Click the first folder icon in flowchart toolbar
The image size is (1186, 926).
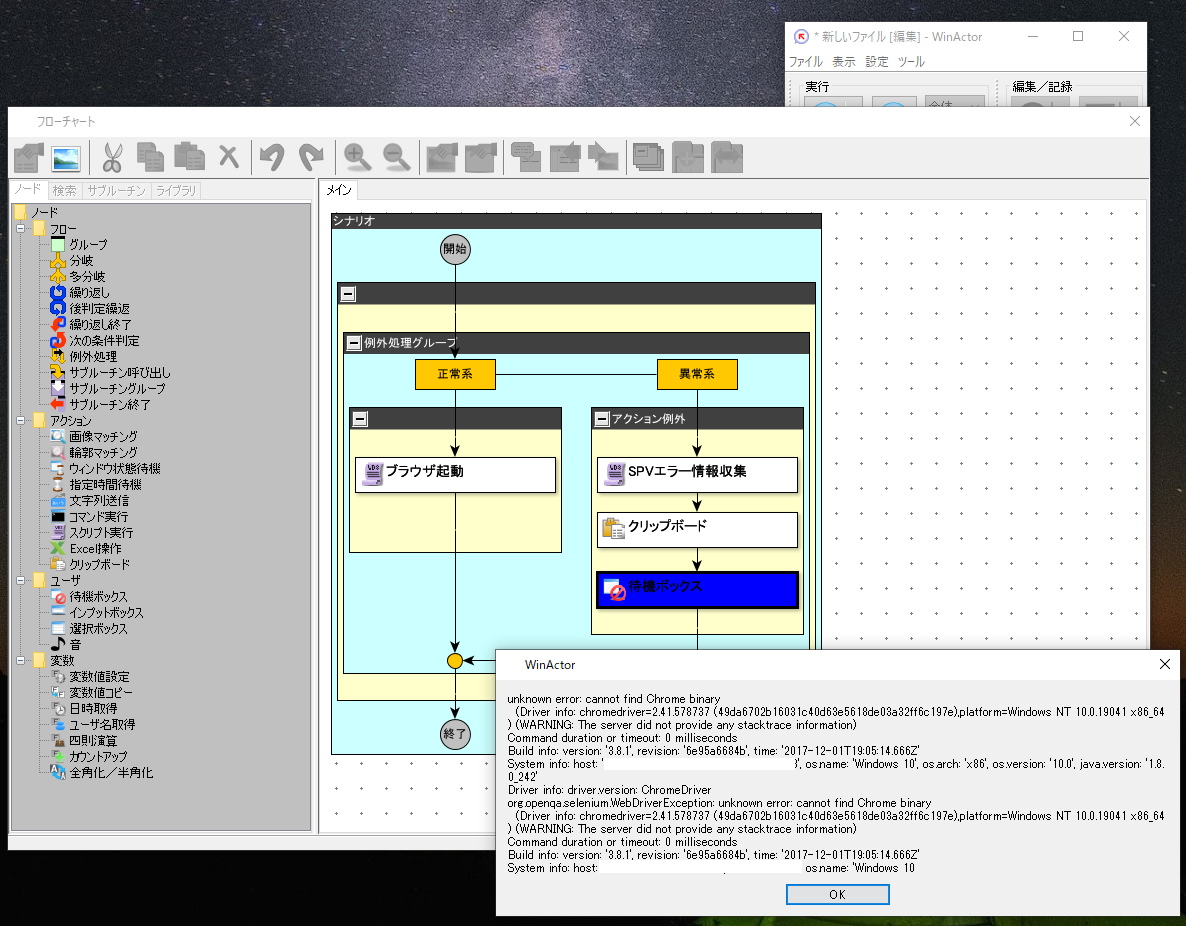pos(29,158)
